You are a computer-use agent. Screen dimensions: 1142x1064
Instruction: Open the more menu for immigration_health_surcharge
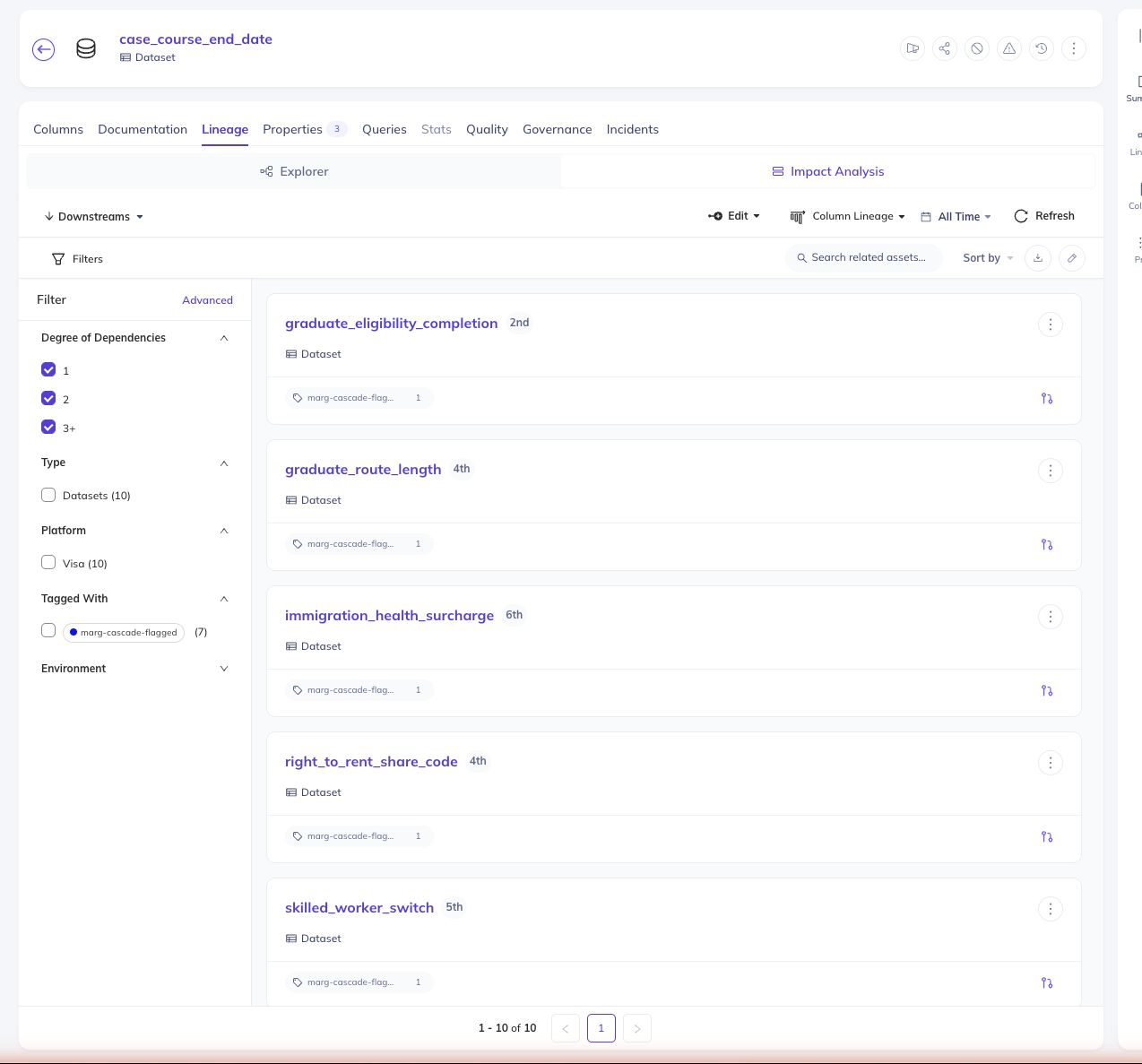click(1051, 617)
